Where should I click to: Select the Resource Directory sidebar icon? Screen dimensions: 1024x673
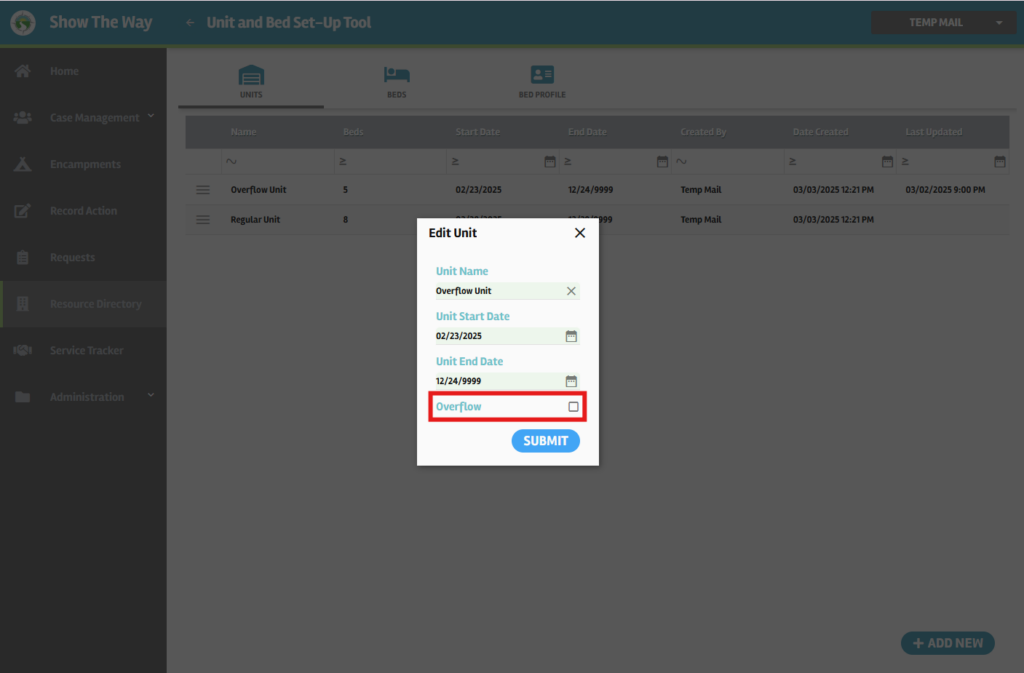(x=22, y=303)
